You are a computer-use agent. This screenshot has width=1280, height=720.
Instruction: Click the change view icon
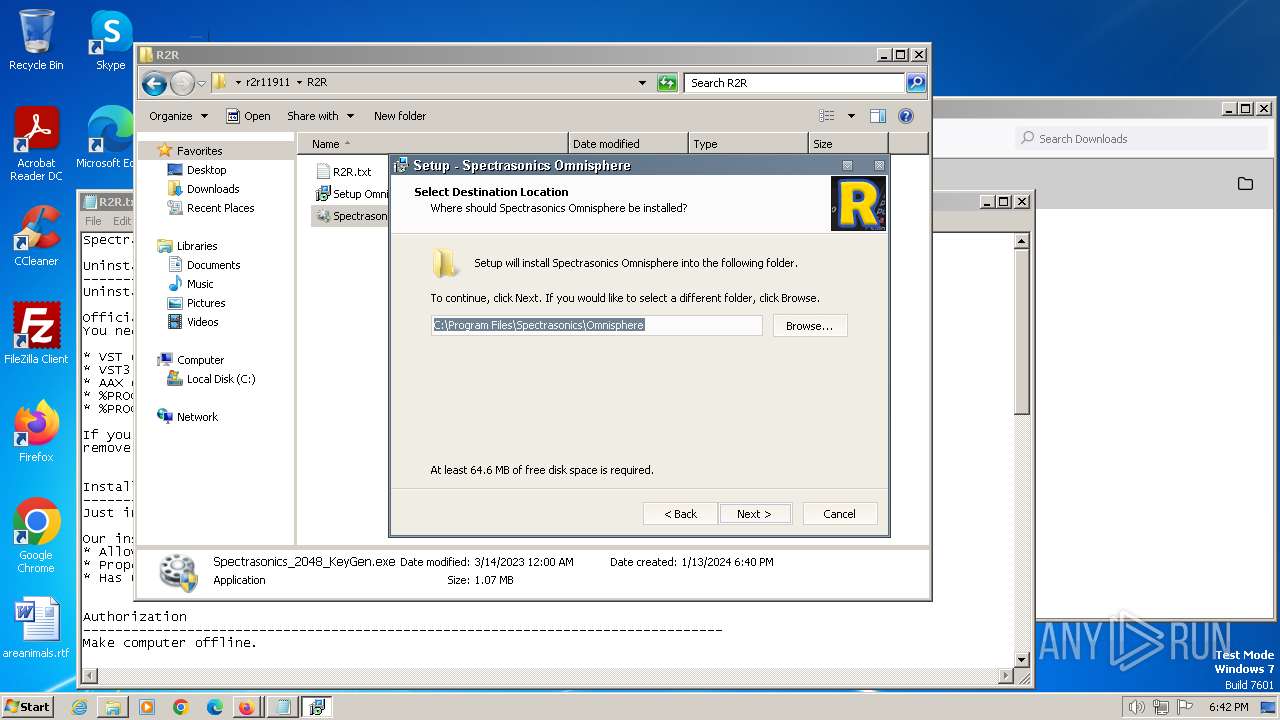(x=827, y=116)
